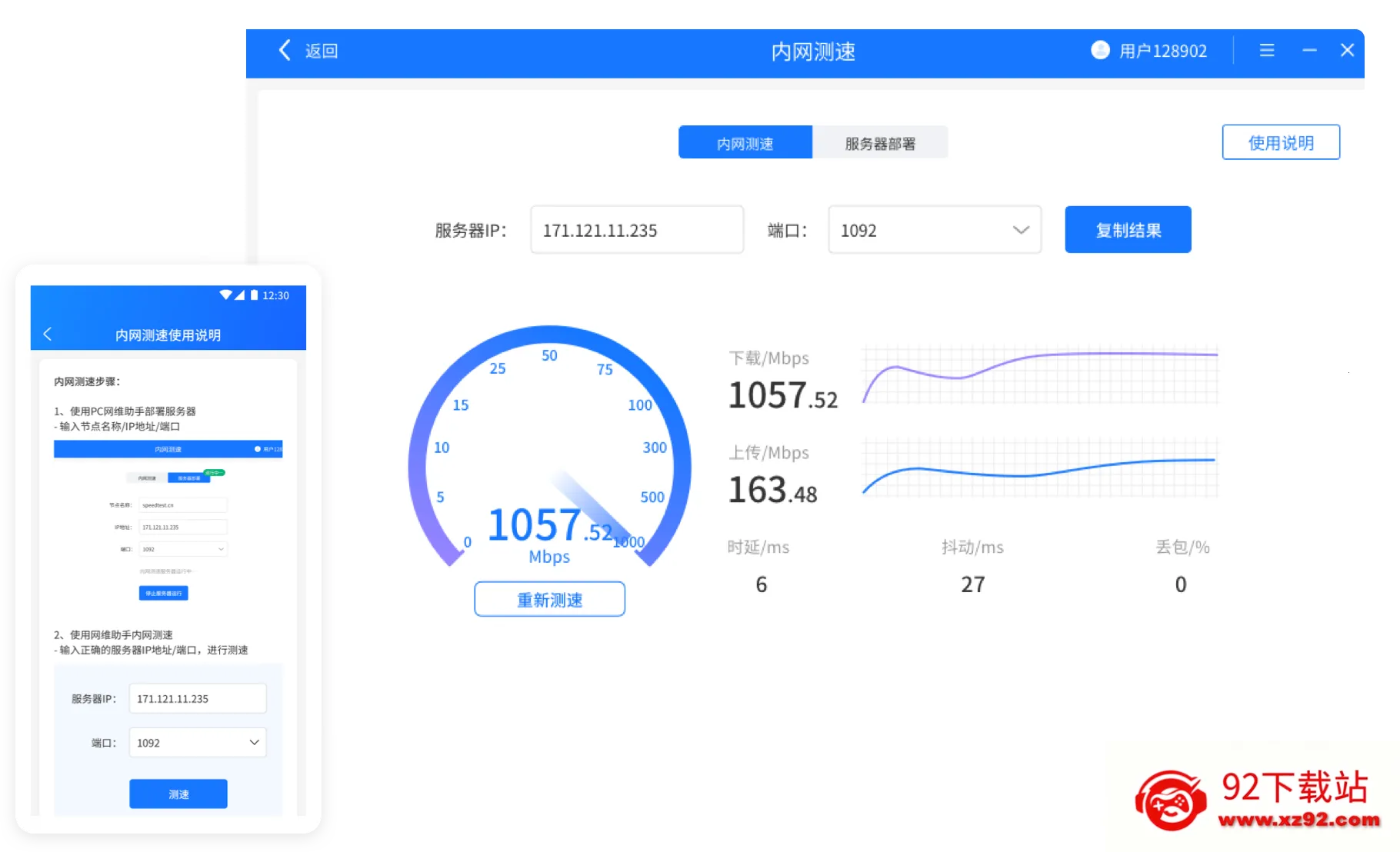This screenshot has height=852, width=1400.
Task: Click the 163.48 upload value
Action: [x=772, y=490]
